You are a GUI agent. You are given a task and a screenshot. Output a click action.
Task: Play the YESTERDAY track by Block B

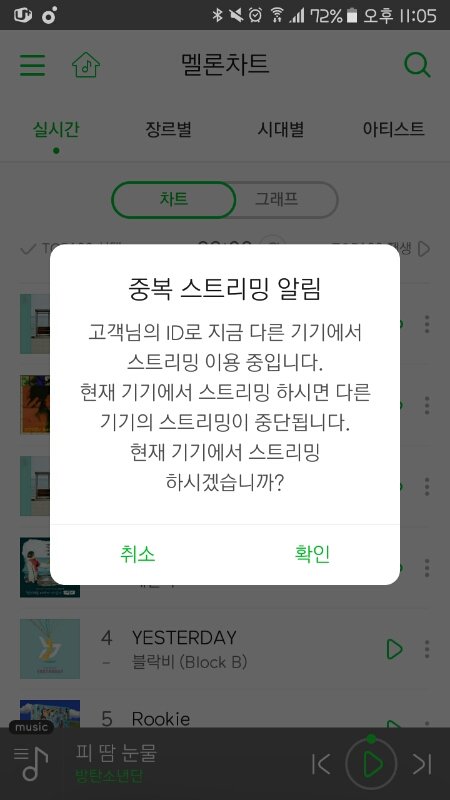(394, 649)
